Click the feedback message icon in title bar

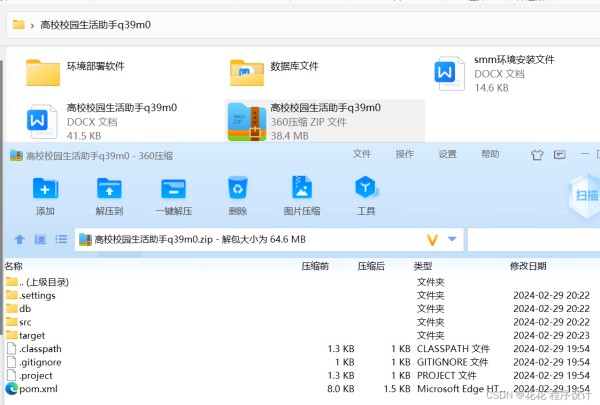coord(559,155)
